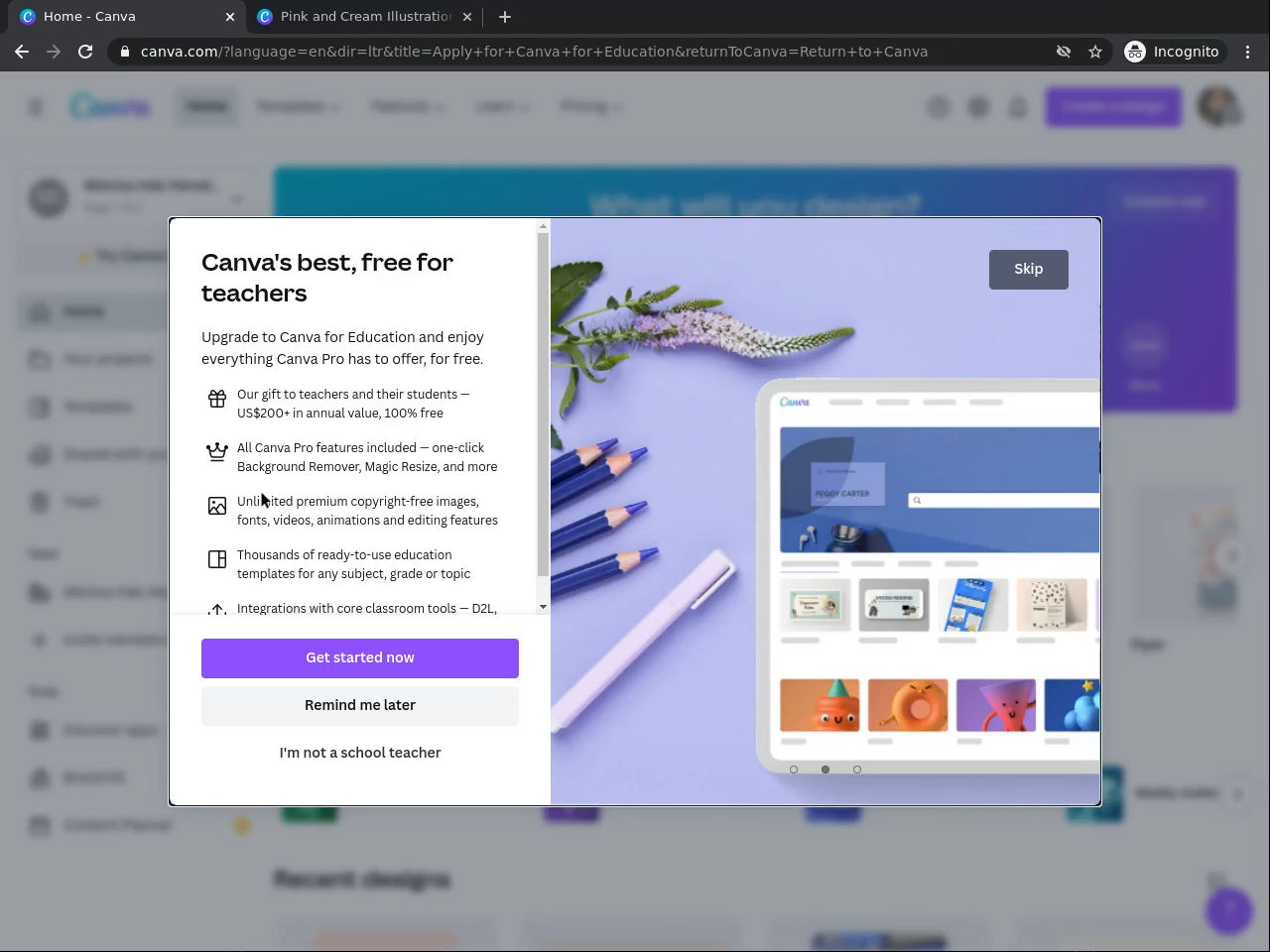The image size is (1270, 952).
Task: Choose Remind me later
Action: (x=360, y=706)
